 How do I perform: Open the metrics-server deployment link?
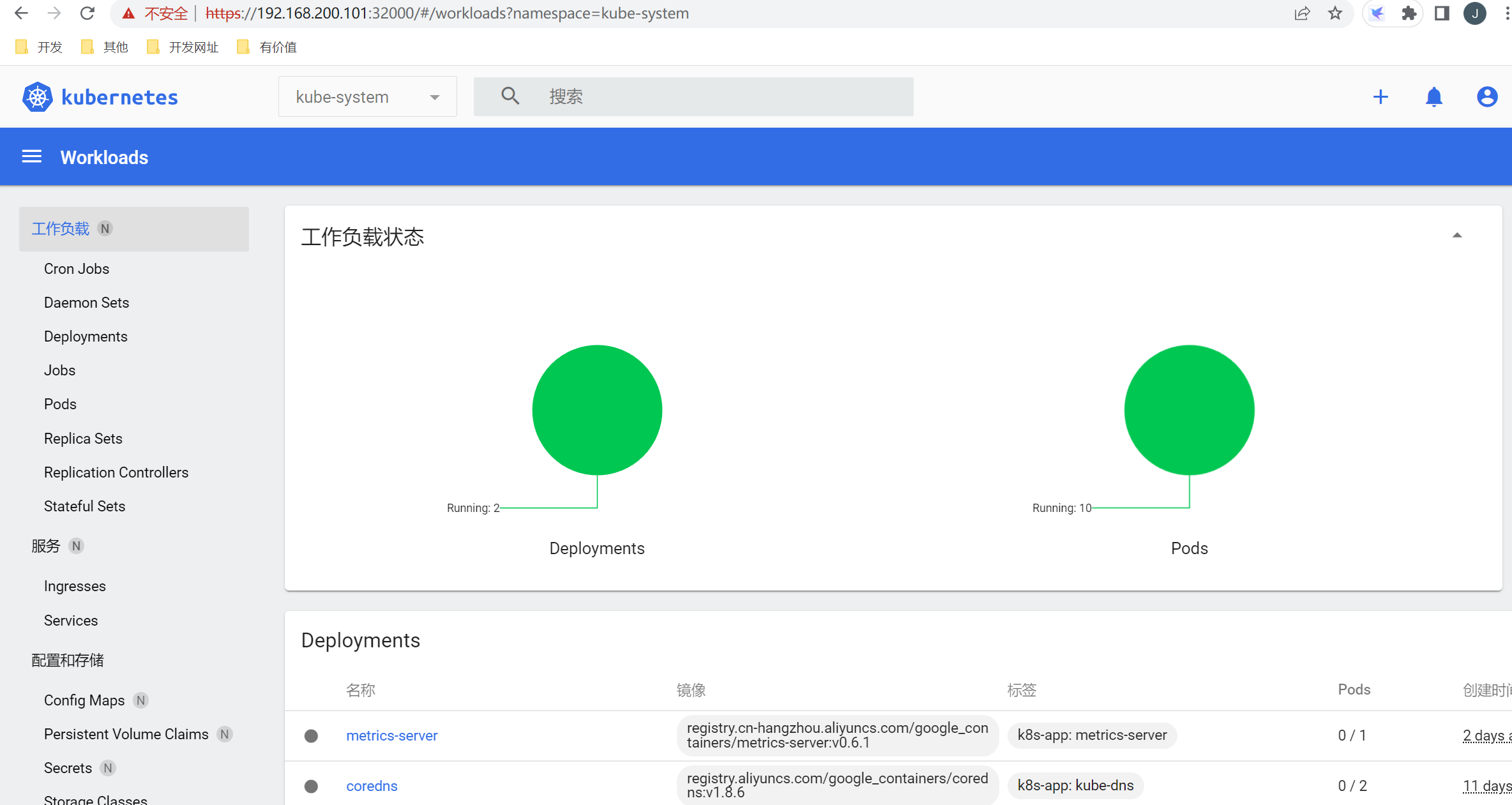[x=392, y=735]
